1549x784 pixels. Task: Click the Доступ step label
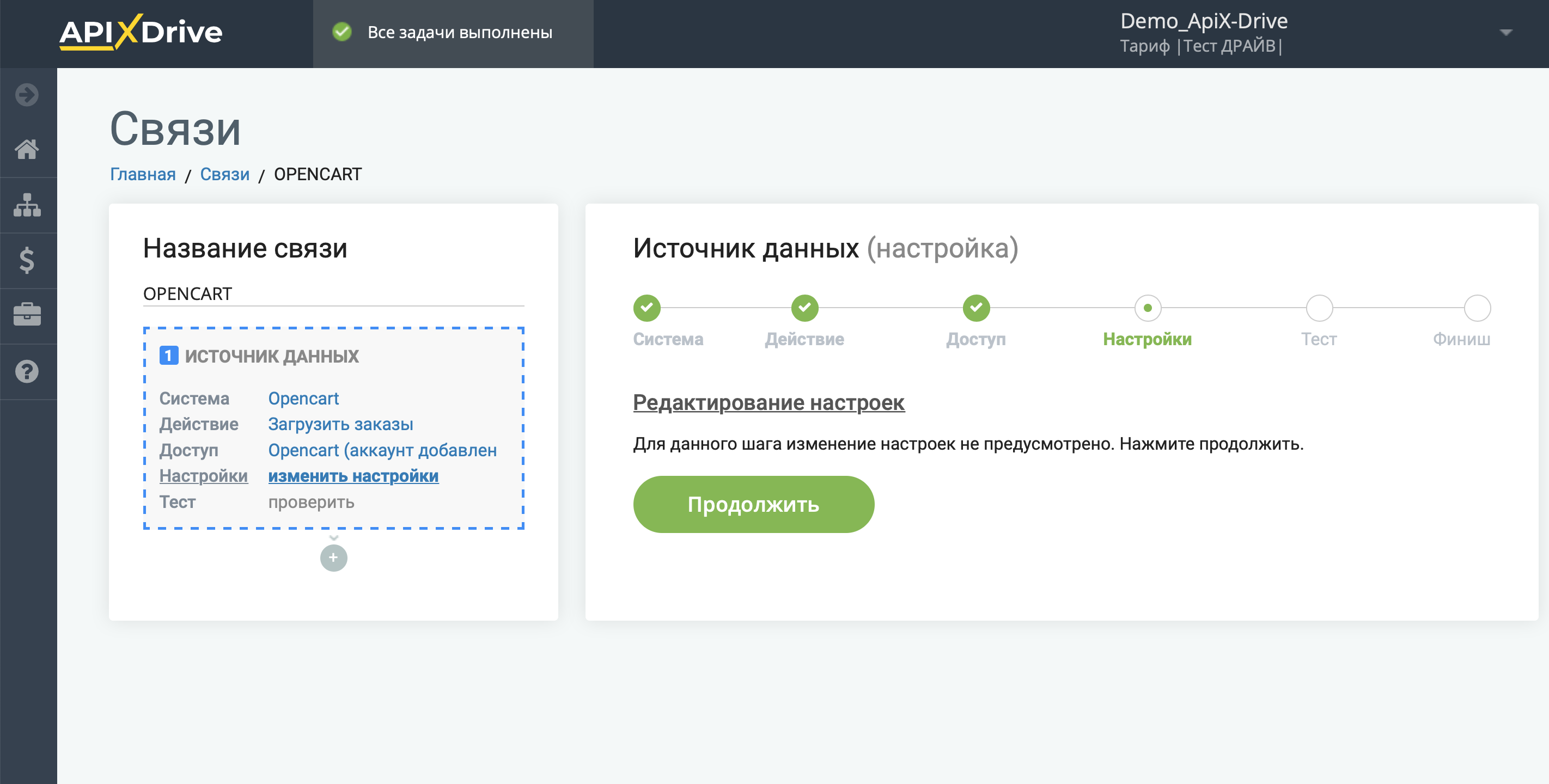[x=976, y=339]
